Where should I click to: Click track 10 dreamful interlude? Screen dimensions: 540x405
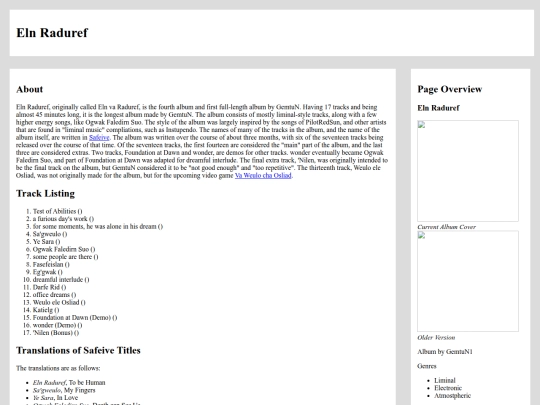[61, 279]
